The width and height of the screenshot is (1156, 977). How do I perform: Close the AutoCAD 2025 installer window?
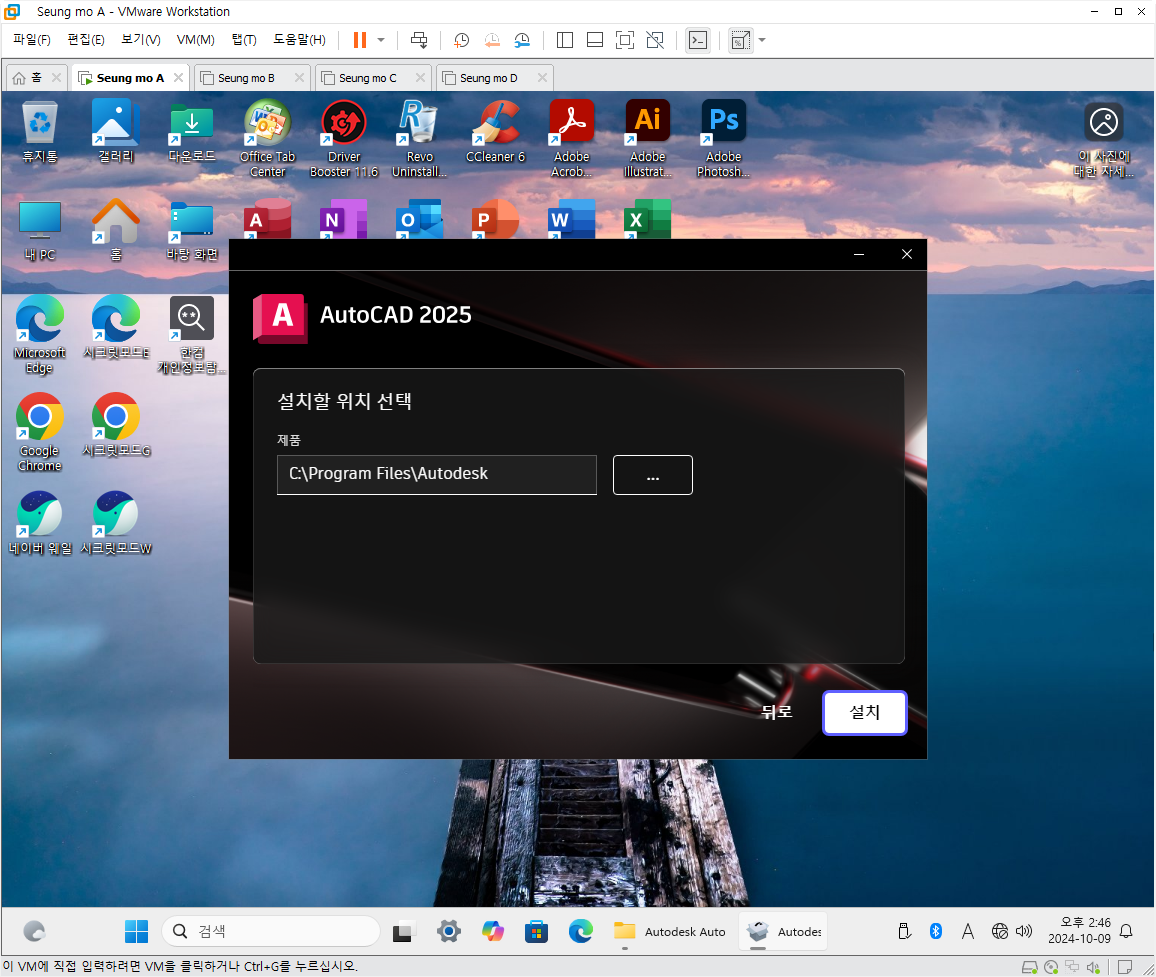pos(907,254)
